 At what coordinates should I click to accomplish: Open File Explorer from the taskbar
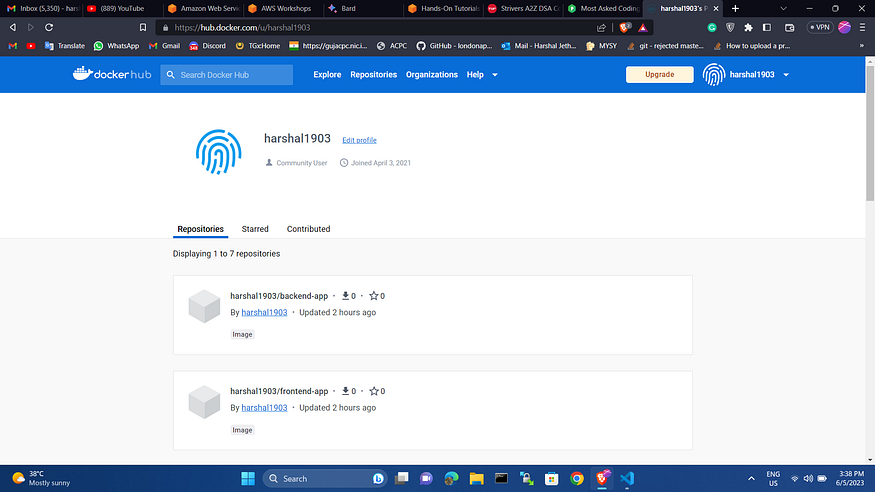point(476,479)
